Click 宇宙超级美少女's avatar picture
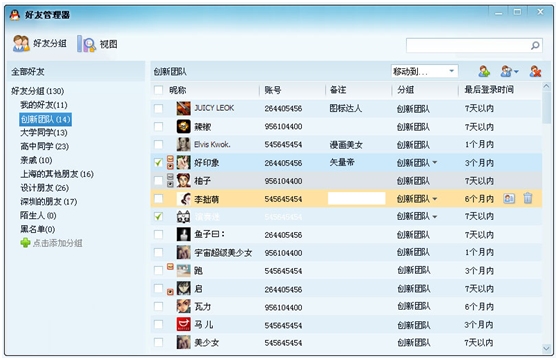558x360 pixels. click(x=184, y=253)
